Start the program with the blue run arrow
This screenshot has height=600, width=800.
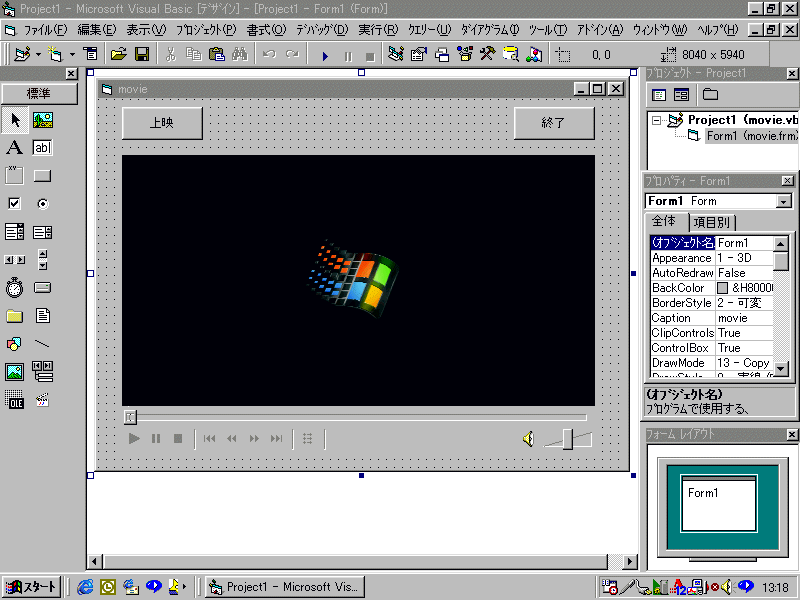(x=325, y=56)
